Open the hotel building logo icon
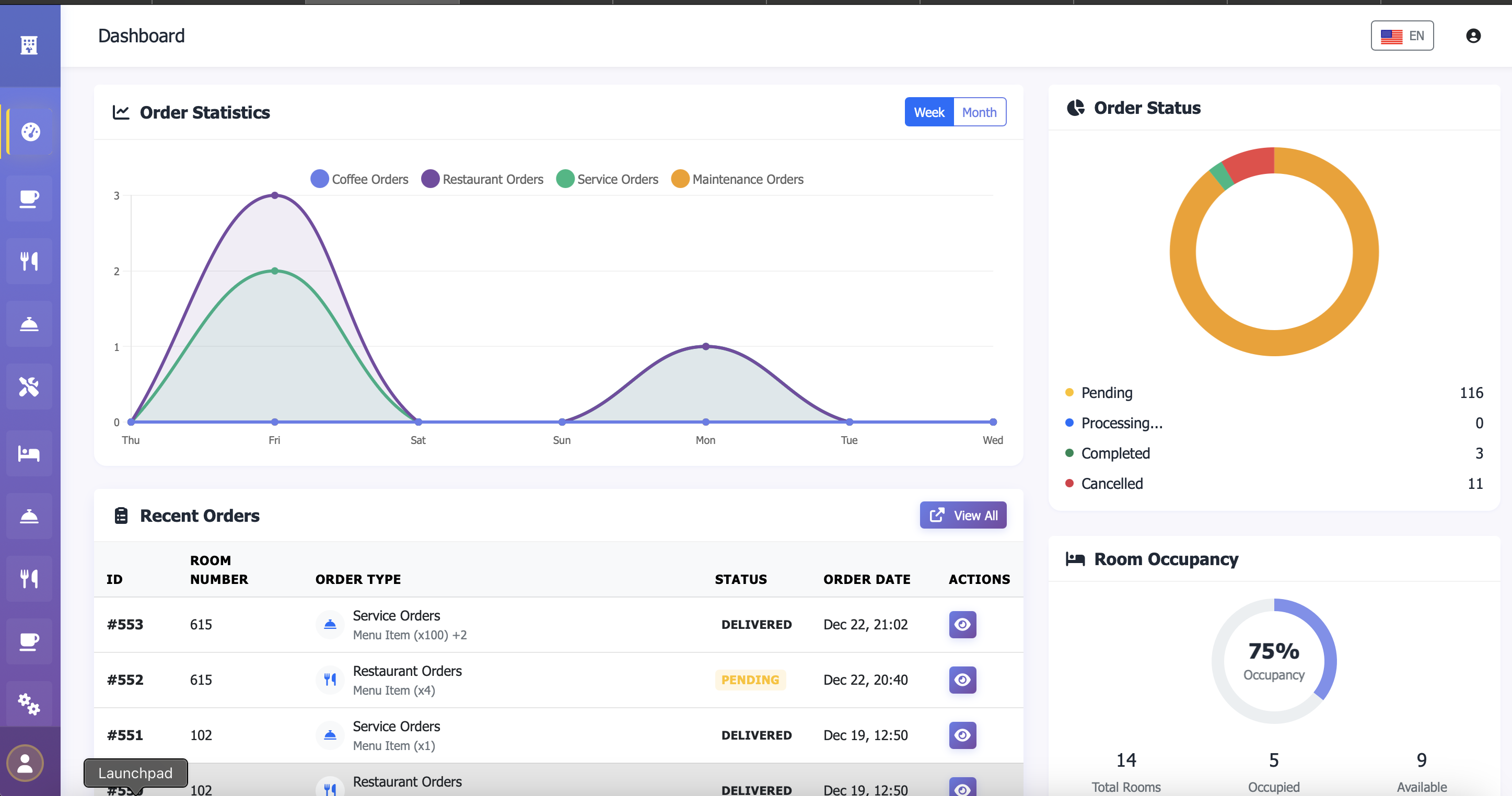The height and width of the screenshot is (796, 1512). (29, 45)
